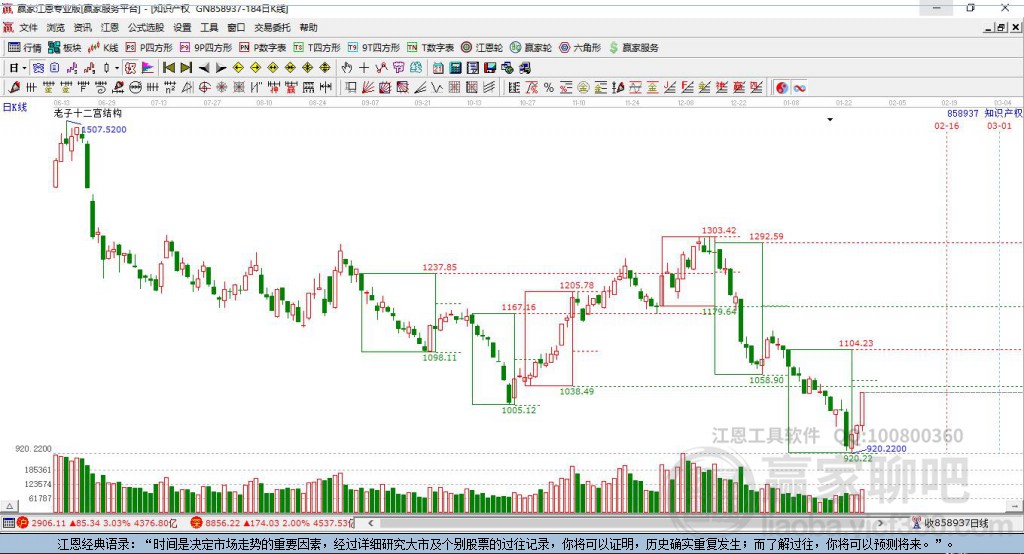Viewport: 1024px width, 554px height.
Task: Open the 江恩轮 tool
Action: [x=482, y=48]
